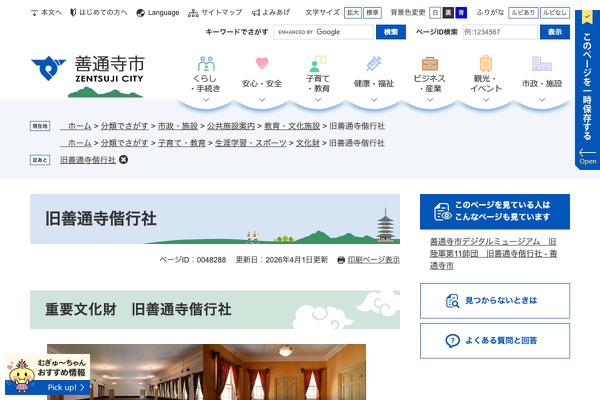Open 安心・安全 menu

coord(262,73)
